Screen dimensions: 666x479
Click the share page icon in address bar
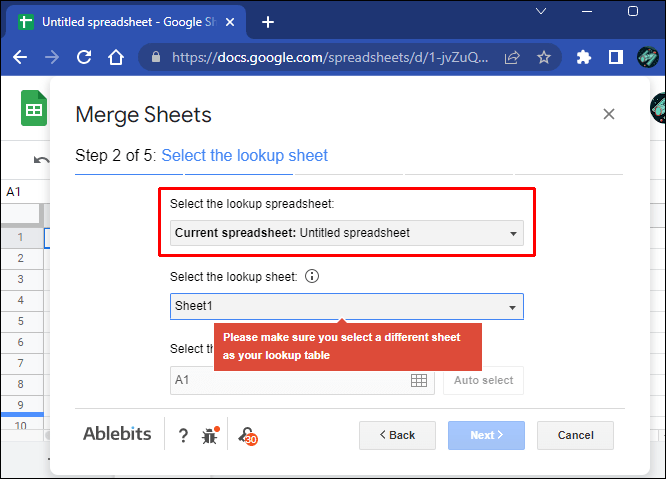pos(512,58)
